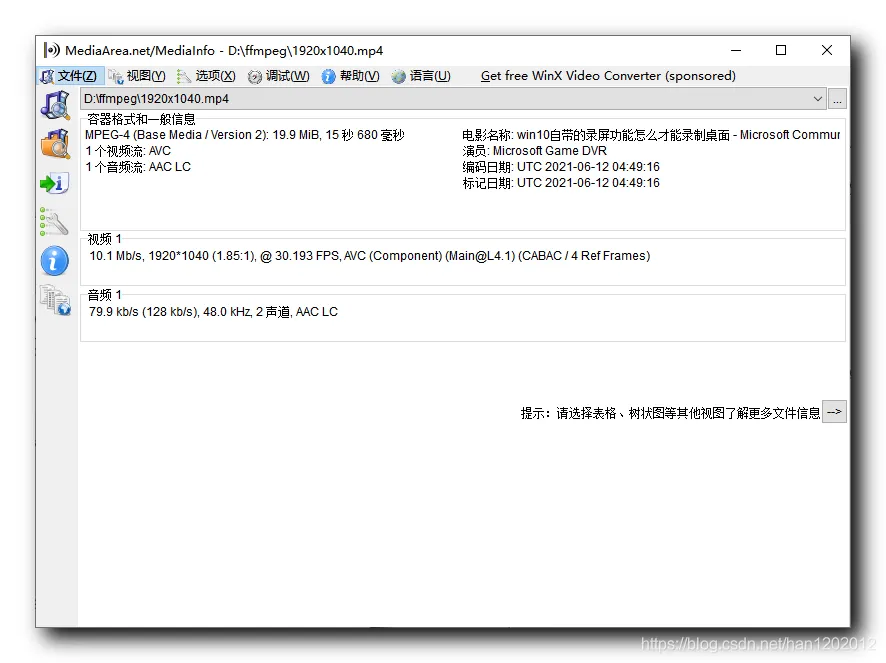Click the green arrow Export sidebar icon
Screen dimensions: 886x663
[x=55, y=183]
